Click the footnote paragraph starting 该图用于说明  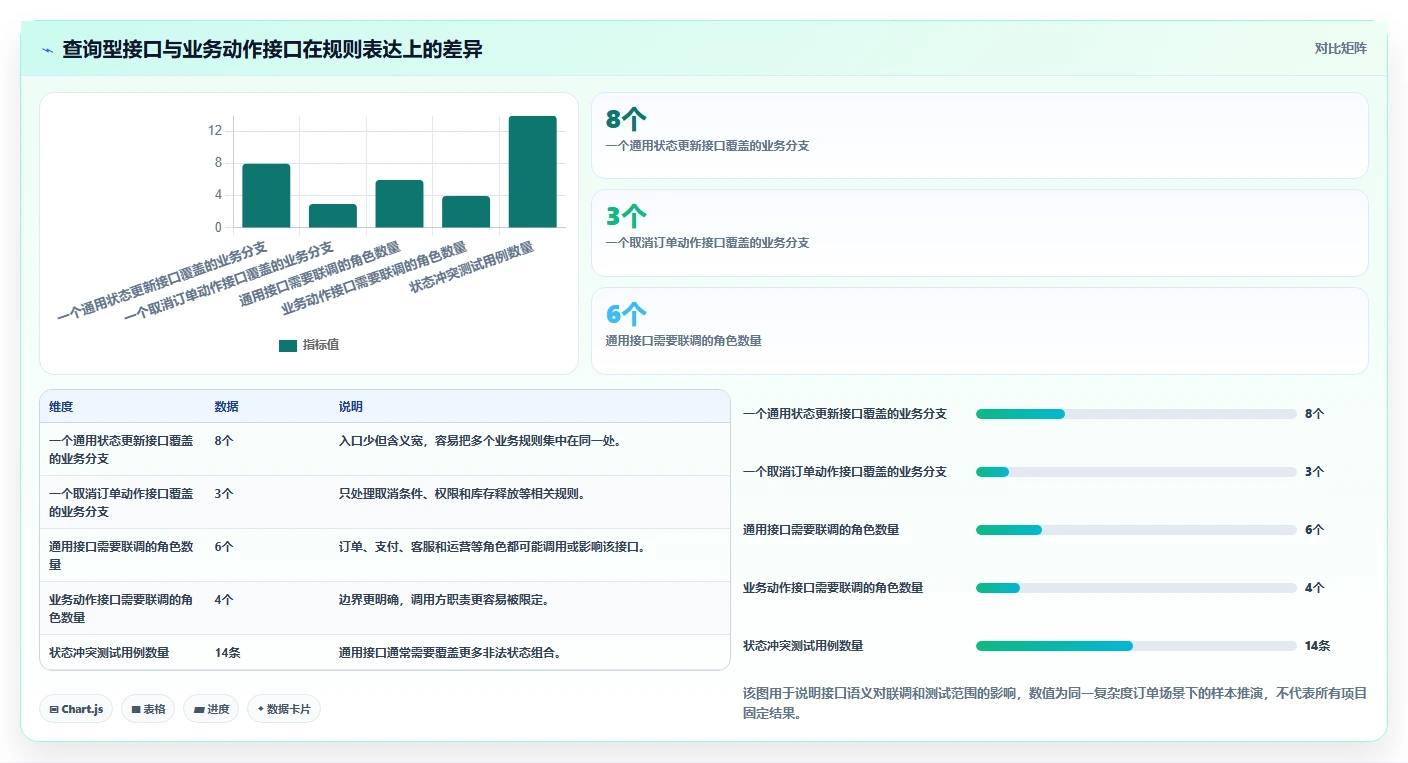click(1055, 704)
